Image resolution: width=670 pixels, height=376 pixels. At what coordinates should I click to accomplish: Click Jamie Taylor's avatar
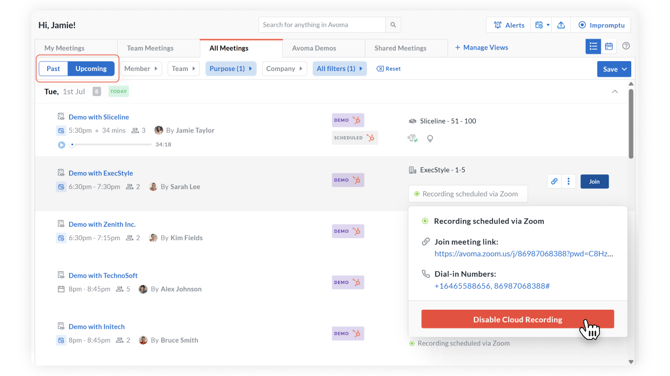coord(159,130)
